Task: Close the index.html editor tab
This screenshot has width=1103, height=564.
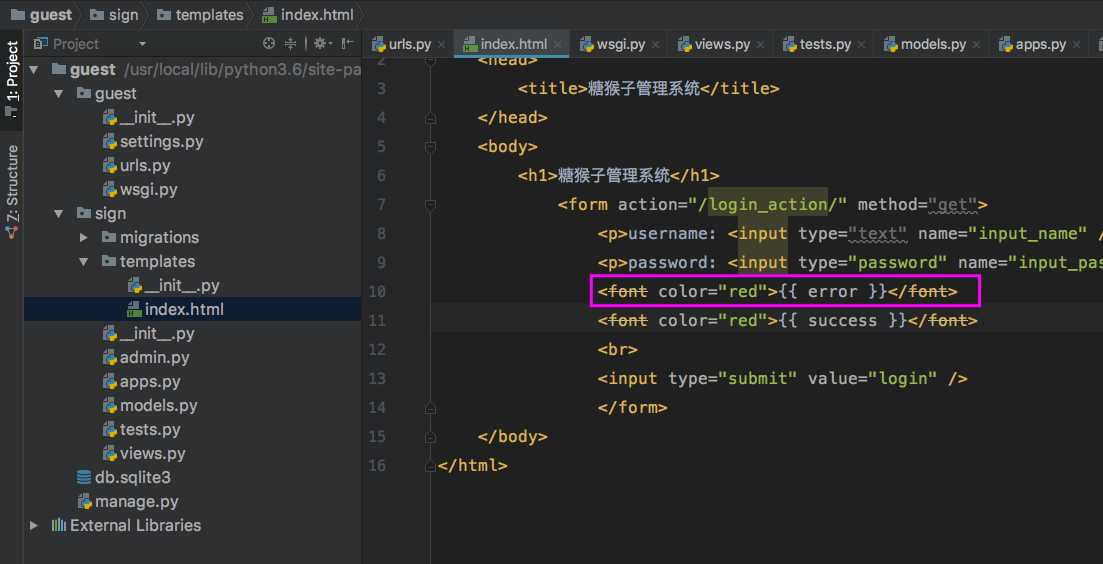Action: 558,45
